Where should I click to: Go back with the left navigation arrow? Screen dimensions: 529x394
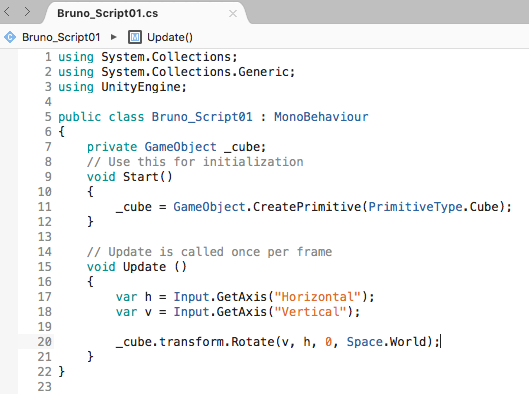[x=7, y=12]
